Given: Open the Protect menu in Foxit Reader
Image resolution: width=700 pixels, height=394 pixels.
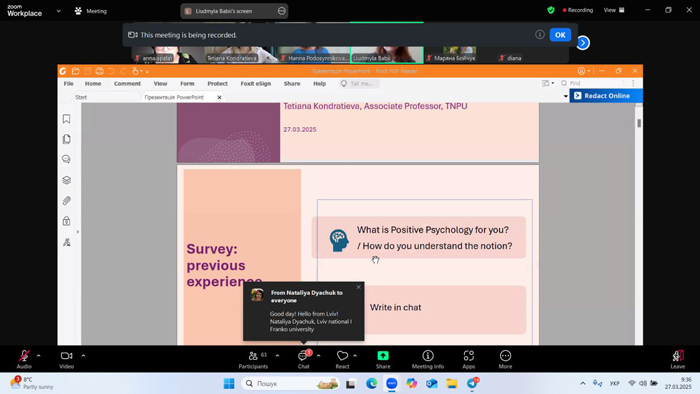Looking at the screenshot, I should point(217,83).
